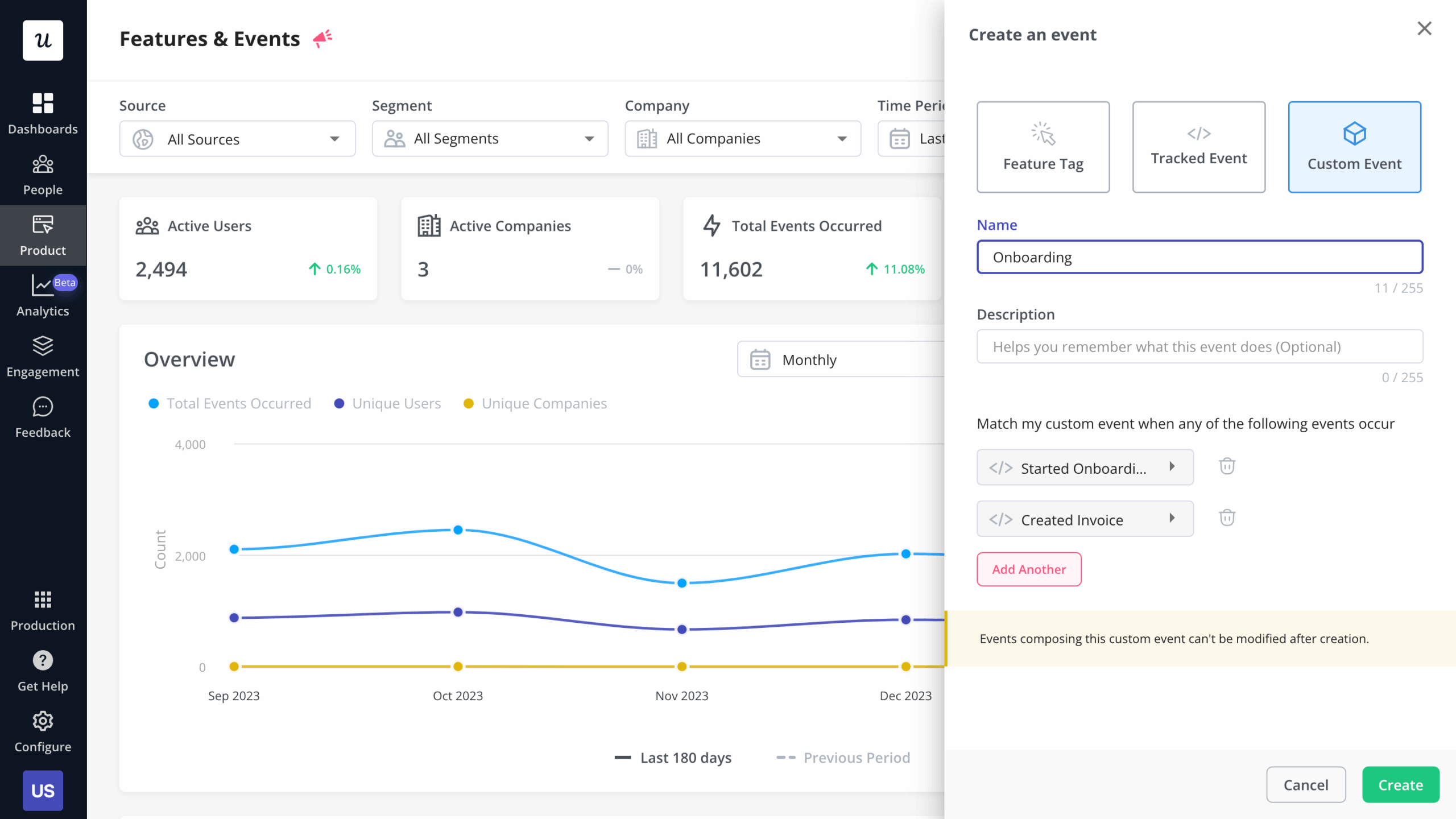Screen dimensions: 1456x819
Task: Open the Feedback panel
Action: click(43, 415)
